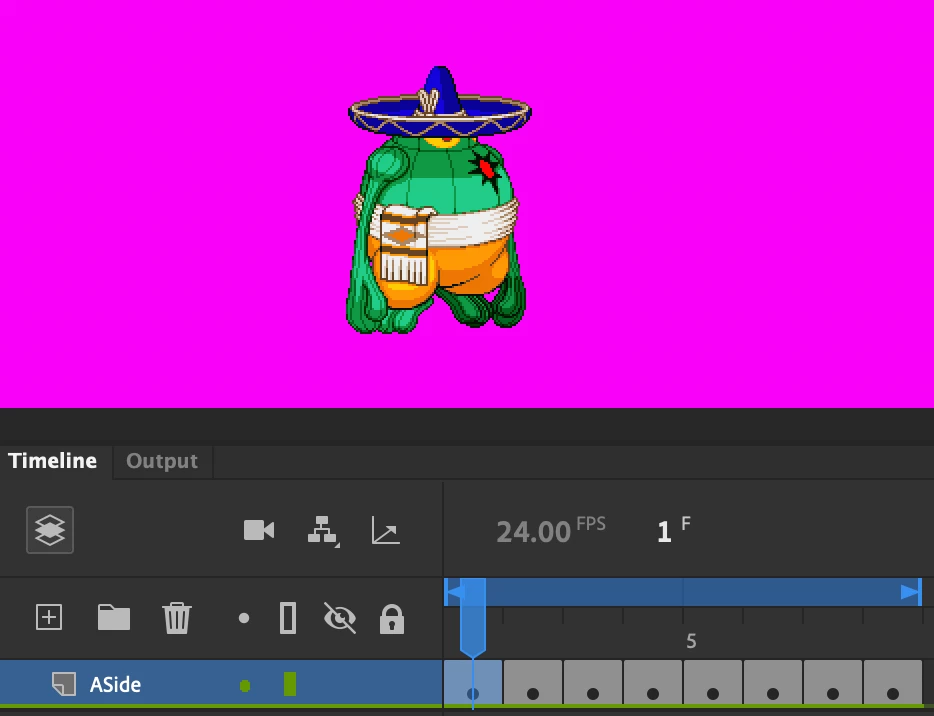Click the sombrero cactus character on stage
Screen dimensions: 934x716
click(439, 200)
